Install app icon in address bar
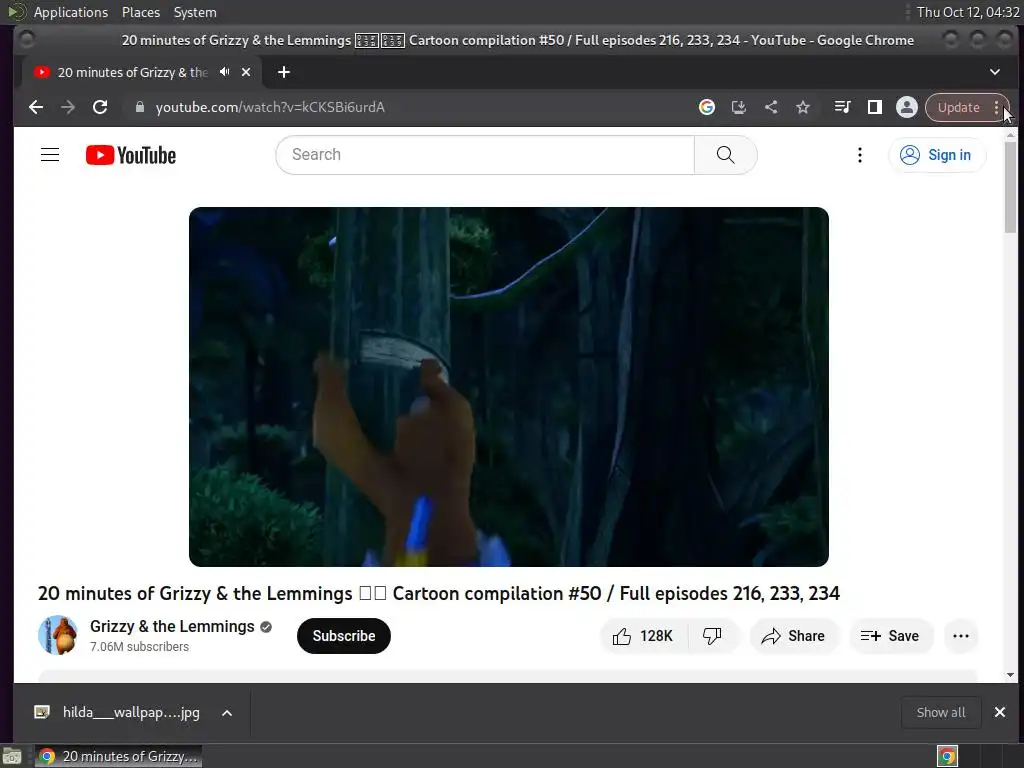This screenshot has width=1024, height=768. coord(739,107)
